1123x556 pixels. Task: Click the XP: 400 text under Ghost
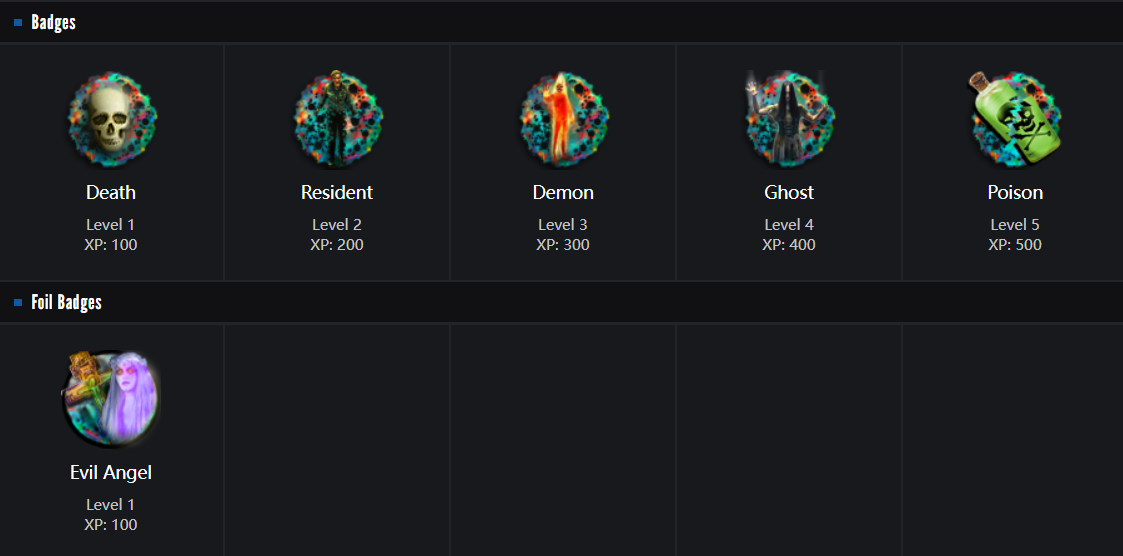click(x=789, y=244)
